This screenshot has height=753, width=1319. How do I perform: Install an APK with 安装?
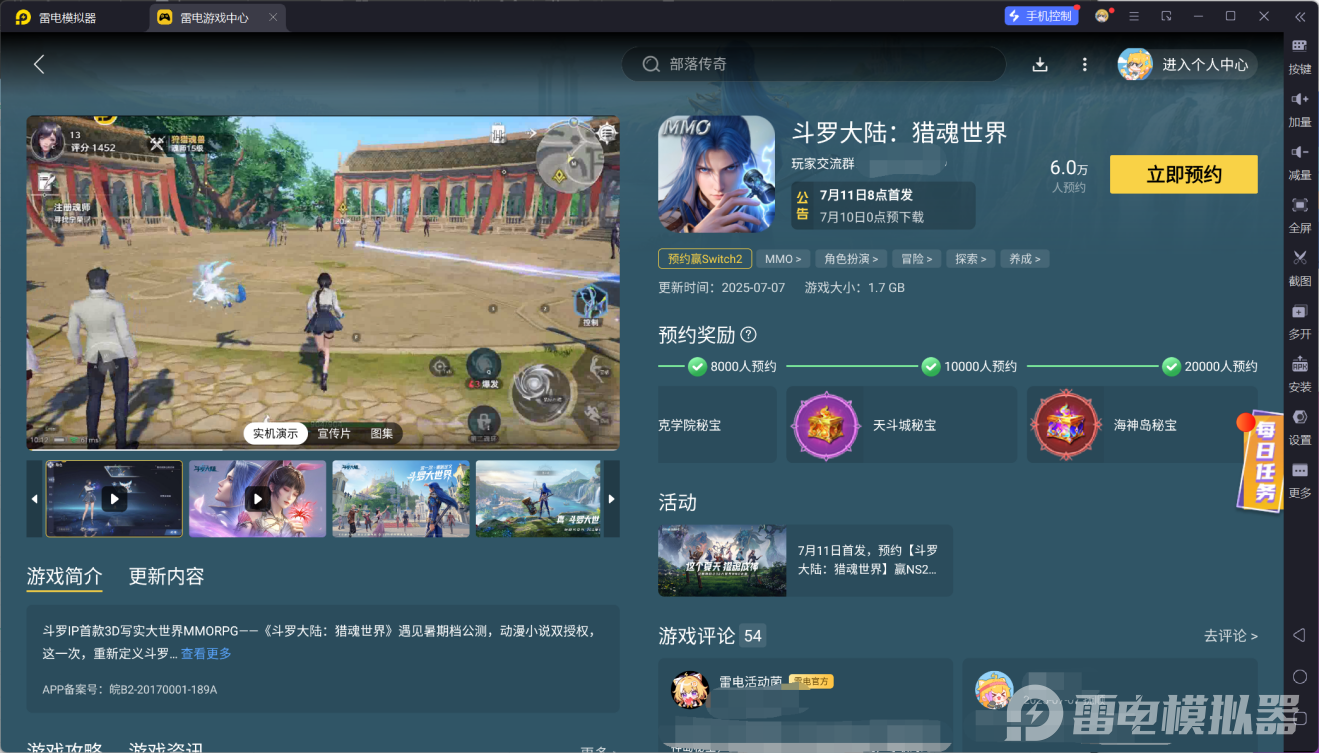coord(1300,375)
